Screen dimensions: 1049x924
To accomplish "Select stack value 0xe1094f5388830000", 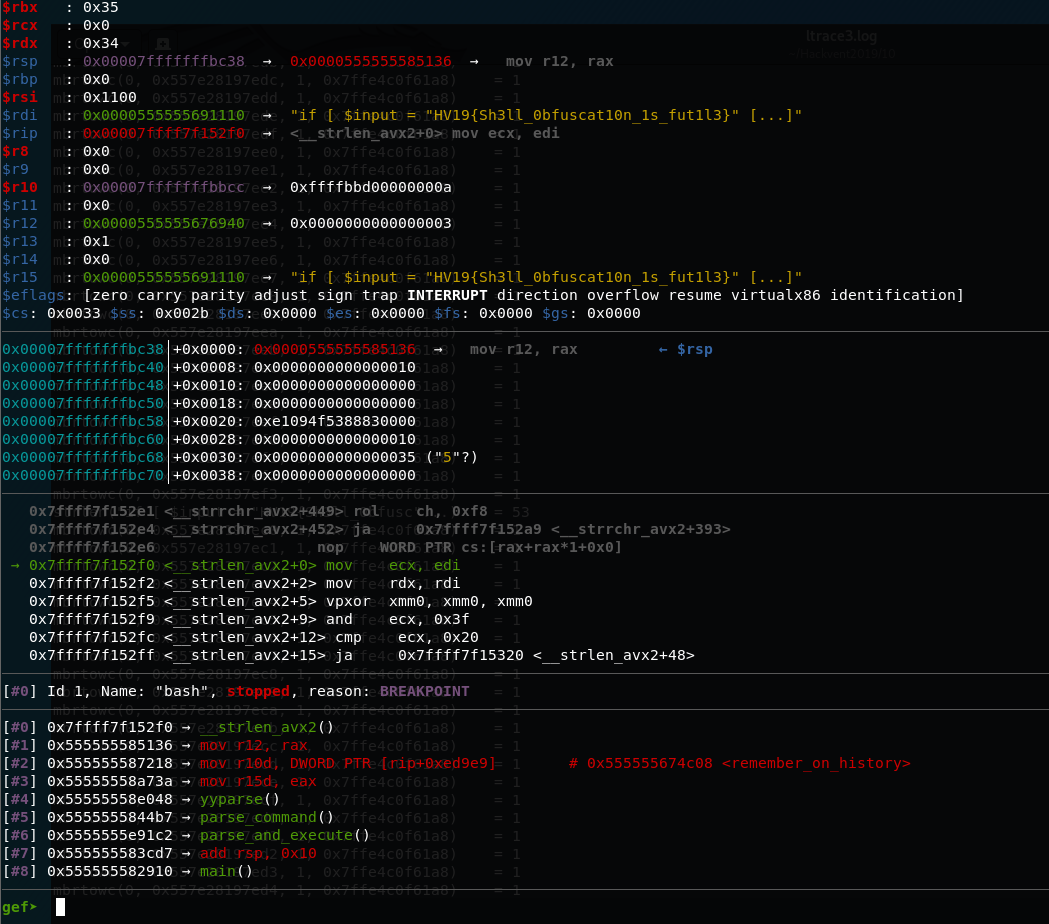I will [335, 422].
